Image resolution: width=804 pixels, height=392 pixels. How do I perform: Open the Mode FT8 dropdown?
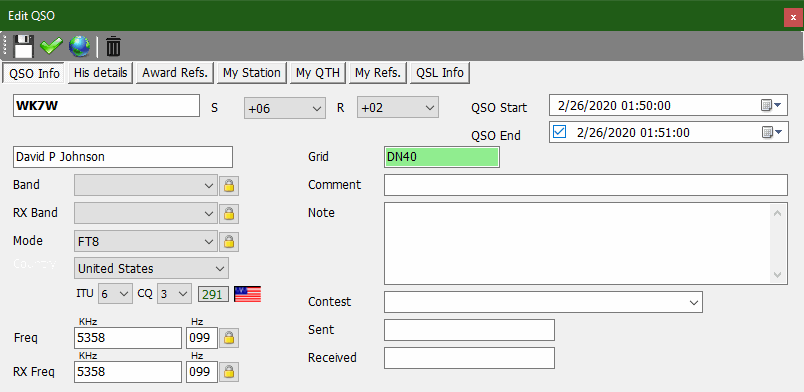(x=146, y=241)
